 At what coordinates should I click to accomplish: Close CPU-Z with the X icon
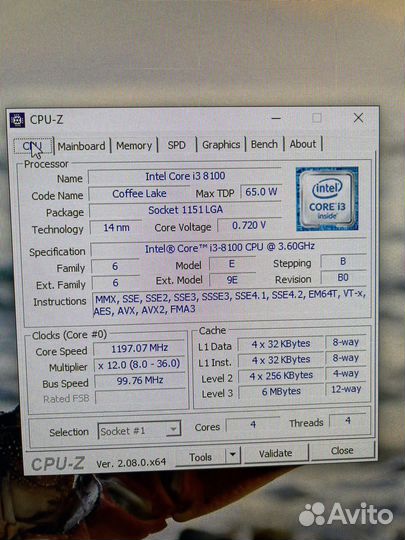359,118
